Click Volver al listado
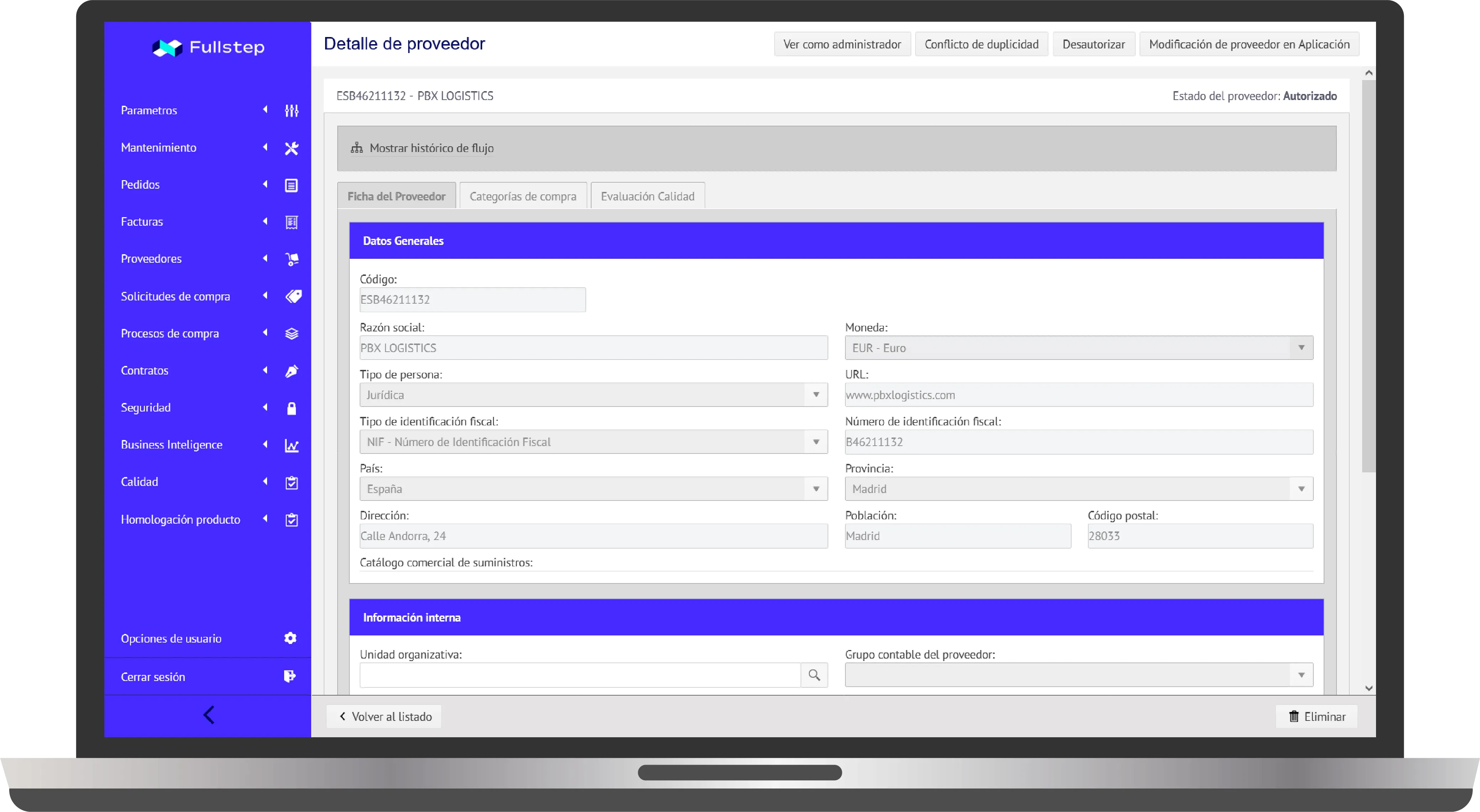 tap(384, 716)
